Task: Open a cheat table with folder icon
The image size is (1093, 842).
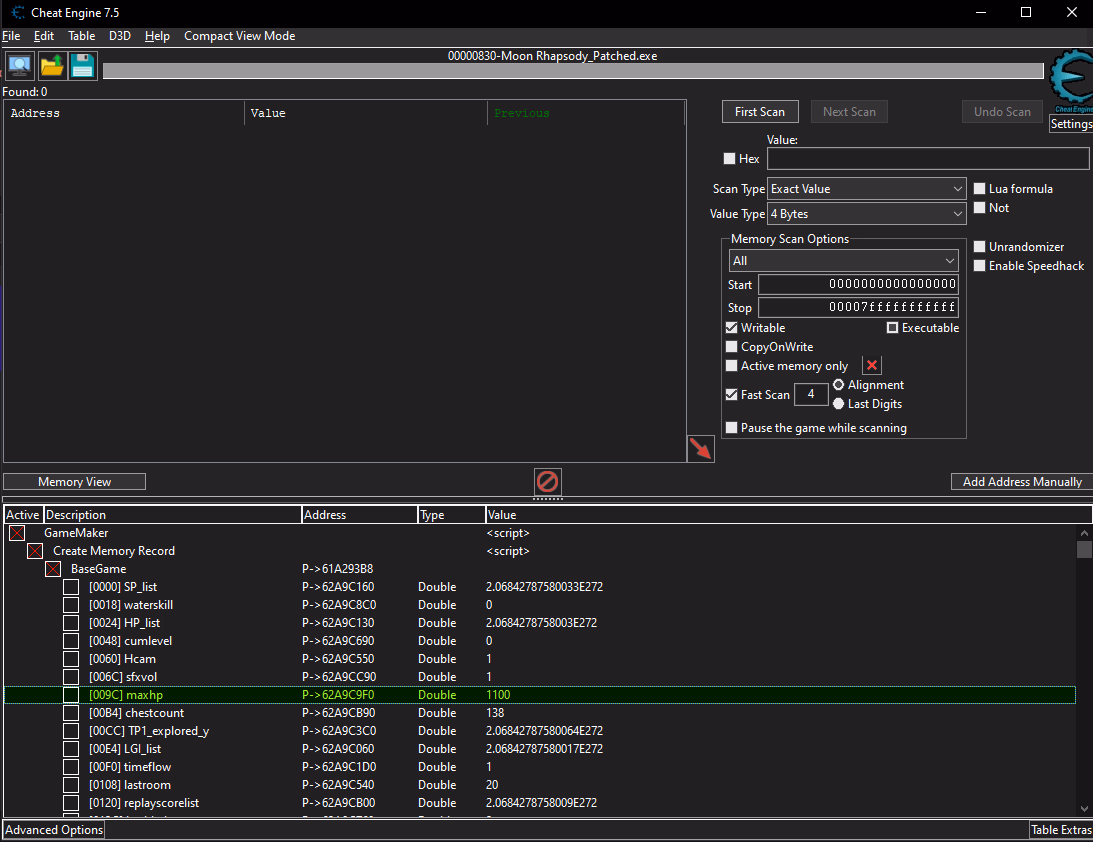Action: (52, 66)
